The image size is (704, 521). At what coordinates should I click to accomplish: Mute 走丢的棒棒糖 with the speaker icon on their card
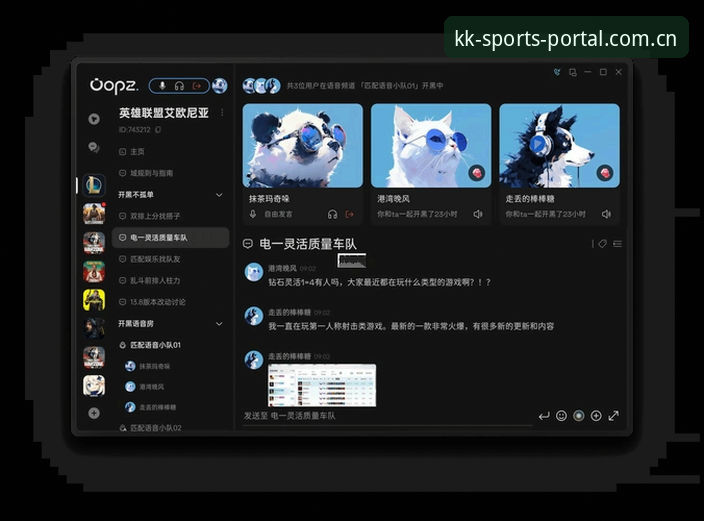[x=606, y=214]
